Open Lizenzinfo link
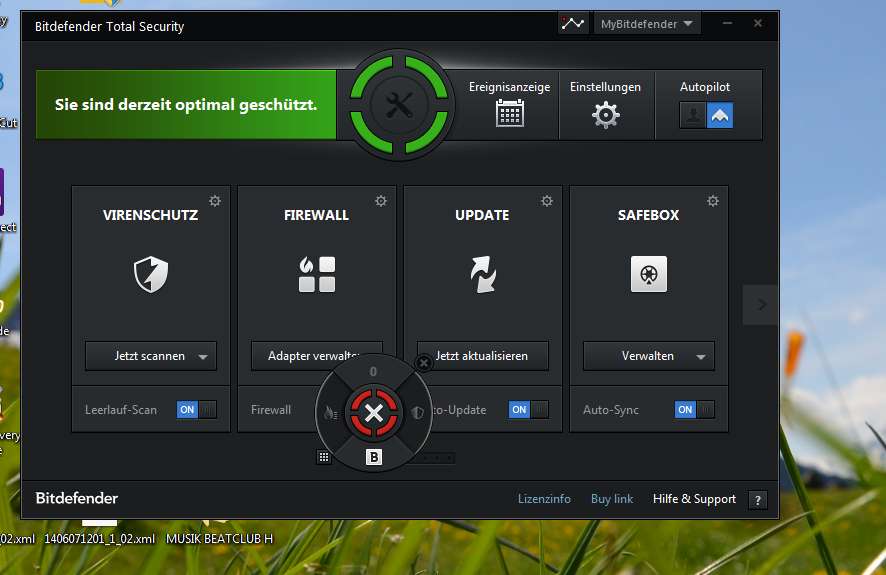The image size is (886, 575). point(544,499)
